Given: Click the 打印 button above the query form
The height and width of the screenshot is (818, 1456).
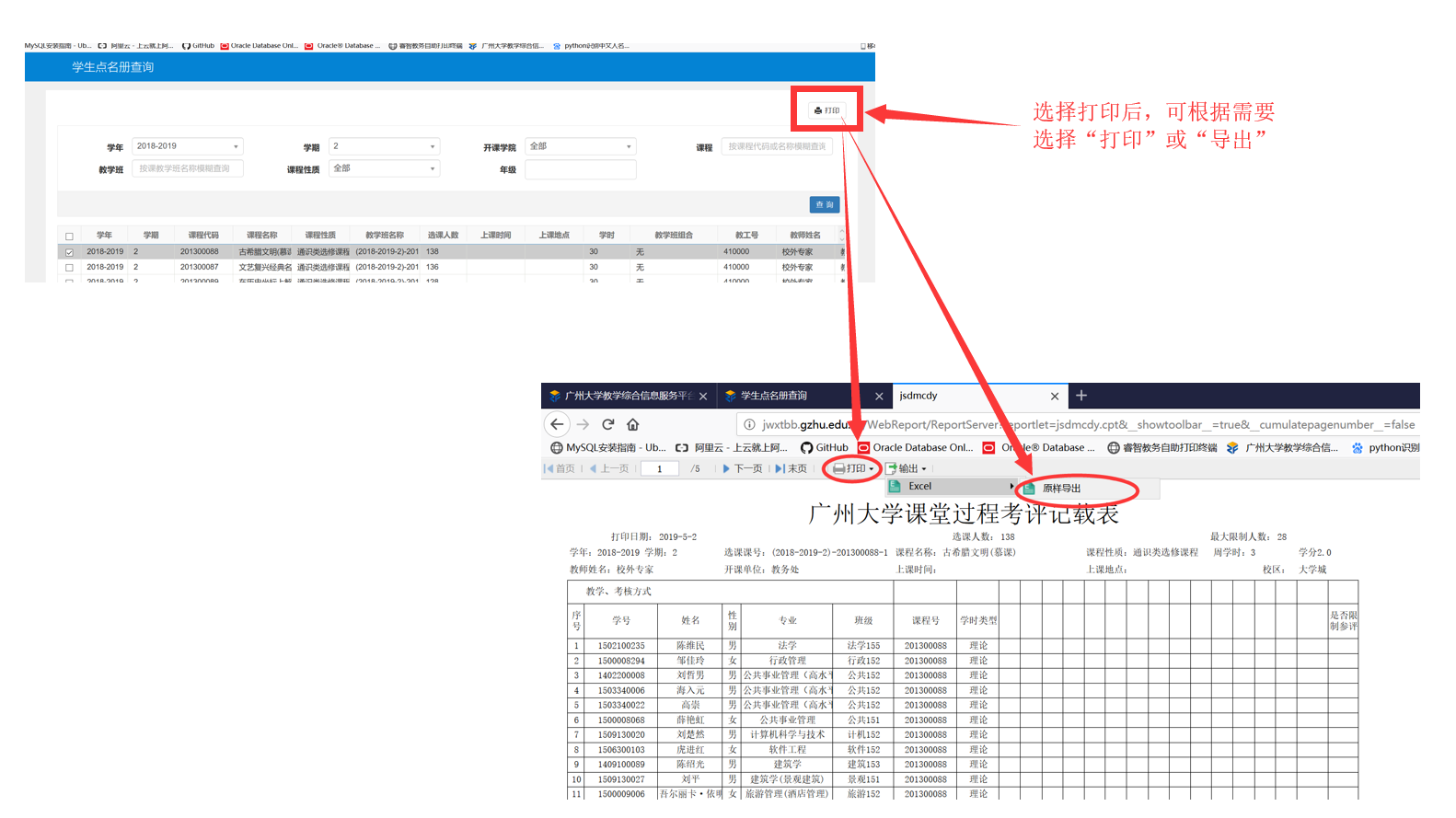Looking at the screenshot, I should (x=826, y=110).
